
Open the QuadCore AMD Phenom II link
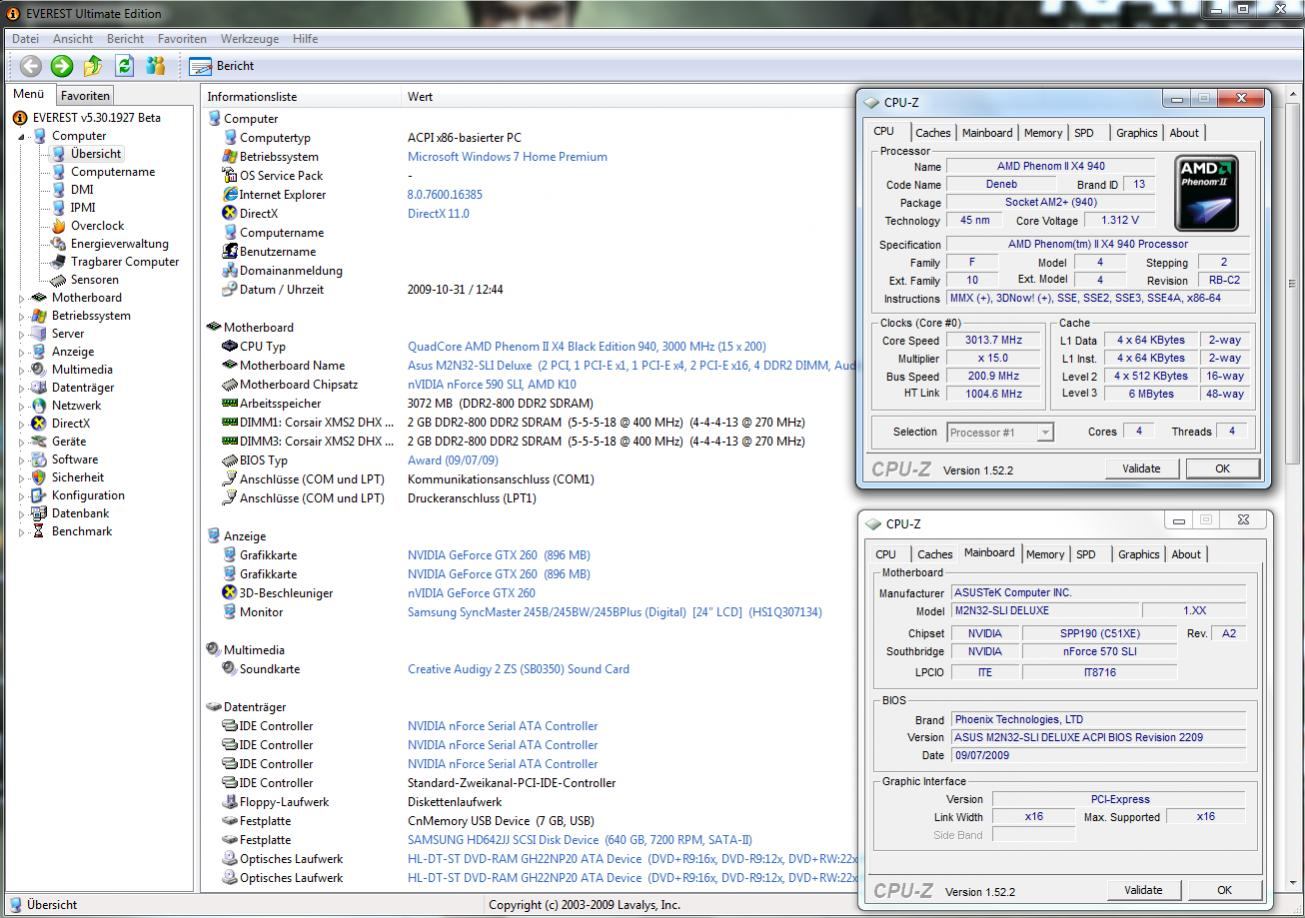click(587, 347)
